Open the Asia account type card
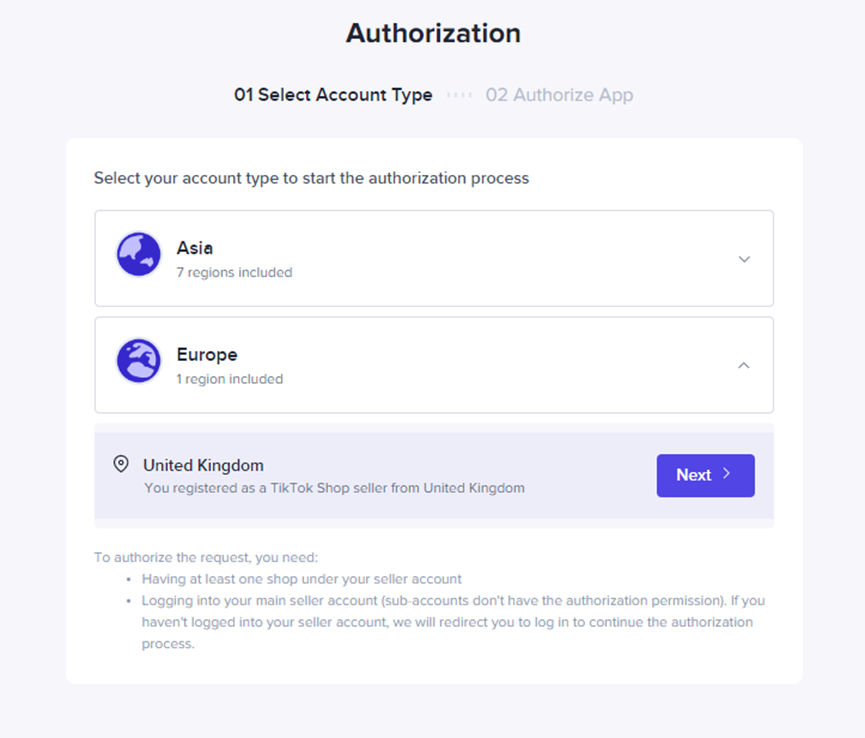The width and height of the screenshot is (865, 738). point(434,258)
